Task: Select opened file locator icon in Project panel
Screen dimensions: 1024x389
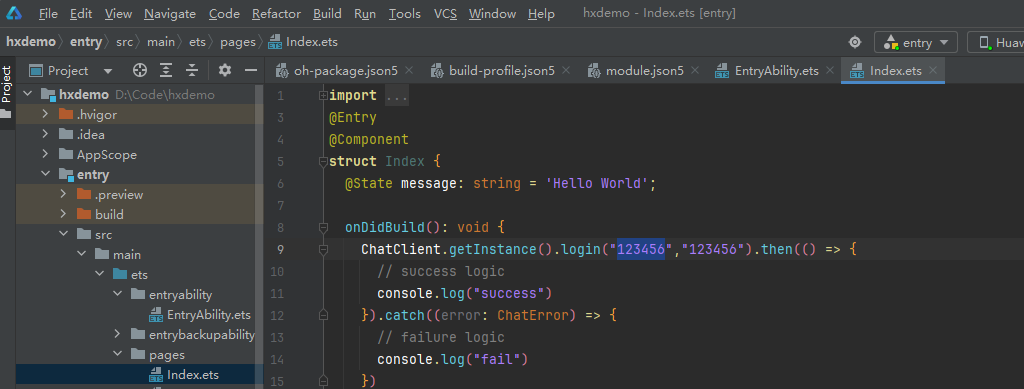Action: (x=140, y=70)
